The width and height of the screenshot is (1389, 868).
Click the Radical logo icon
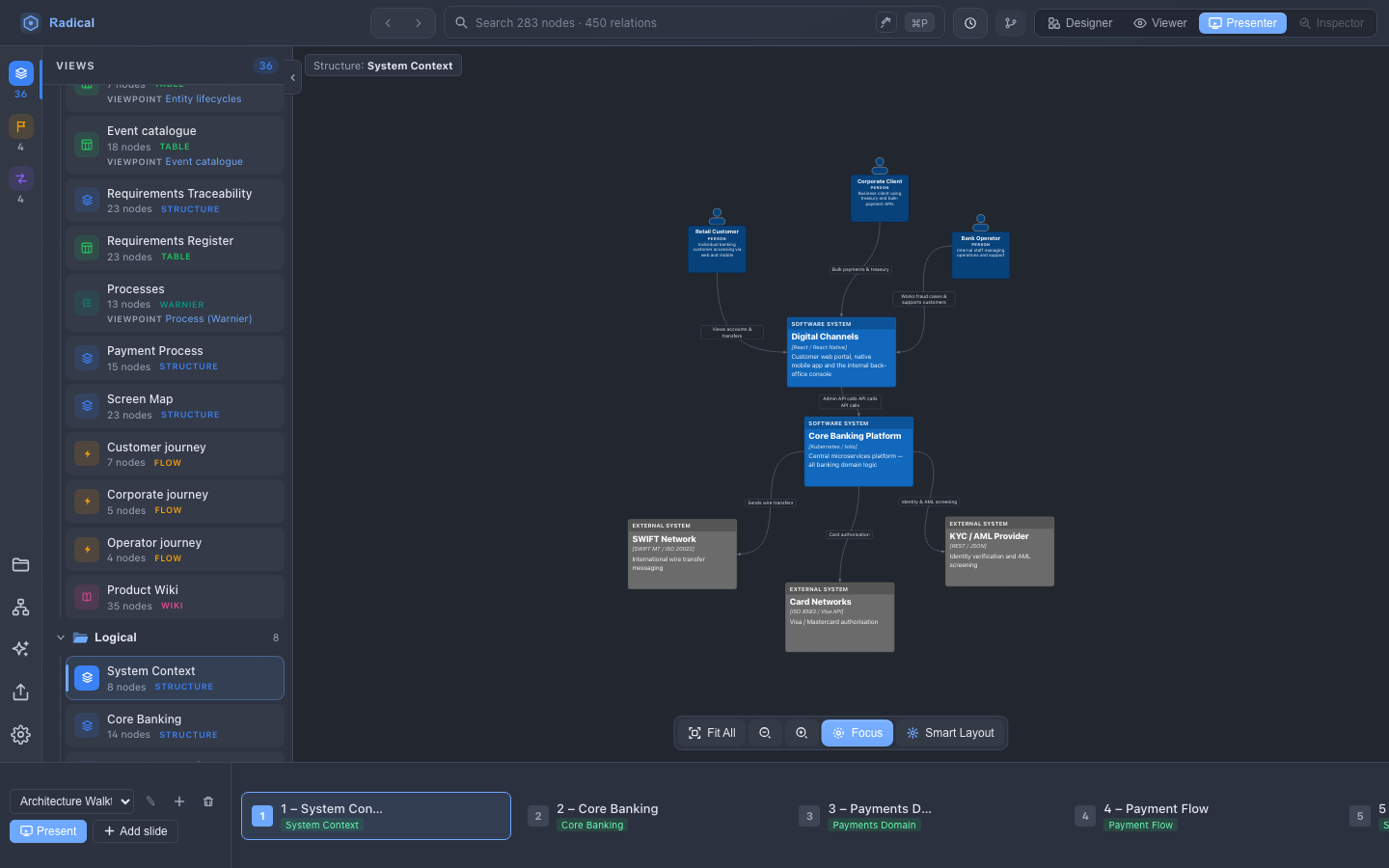tap(31, 23)
